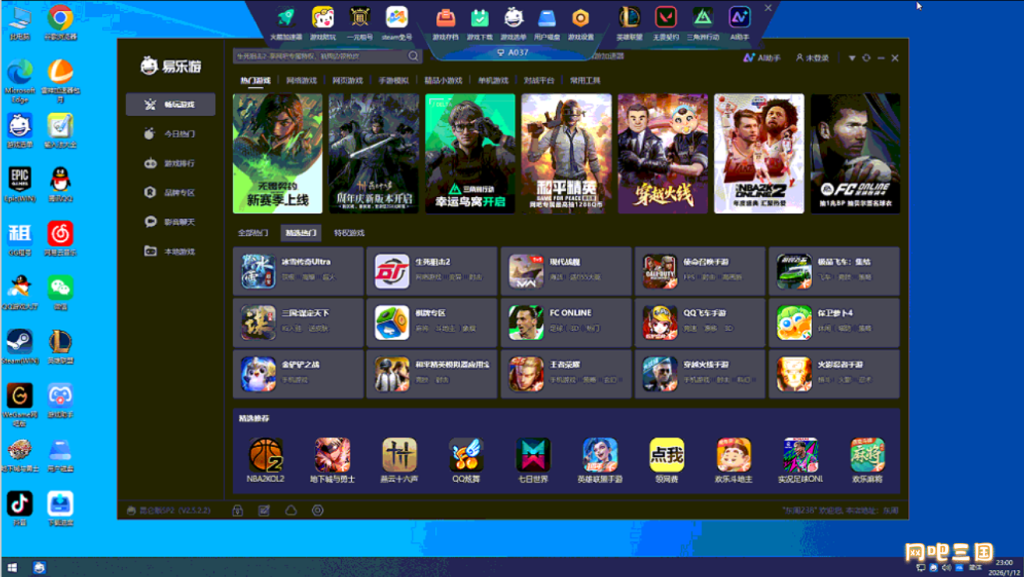Open the PUBG 和平精英 banner thumbnail
Screen dimensions: 1024x577
pyautogui.click(x=565, y=153)
